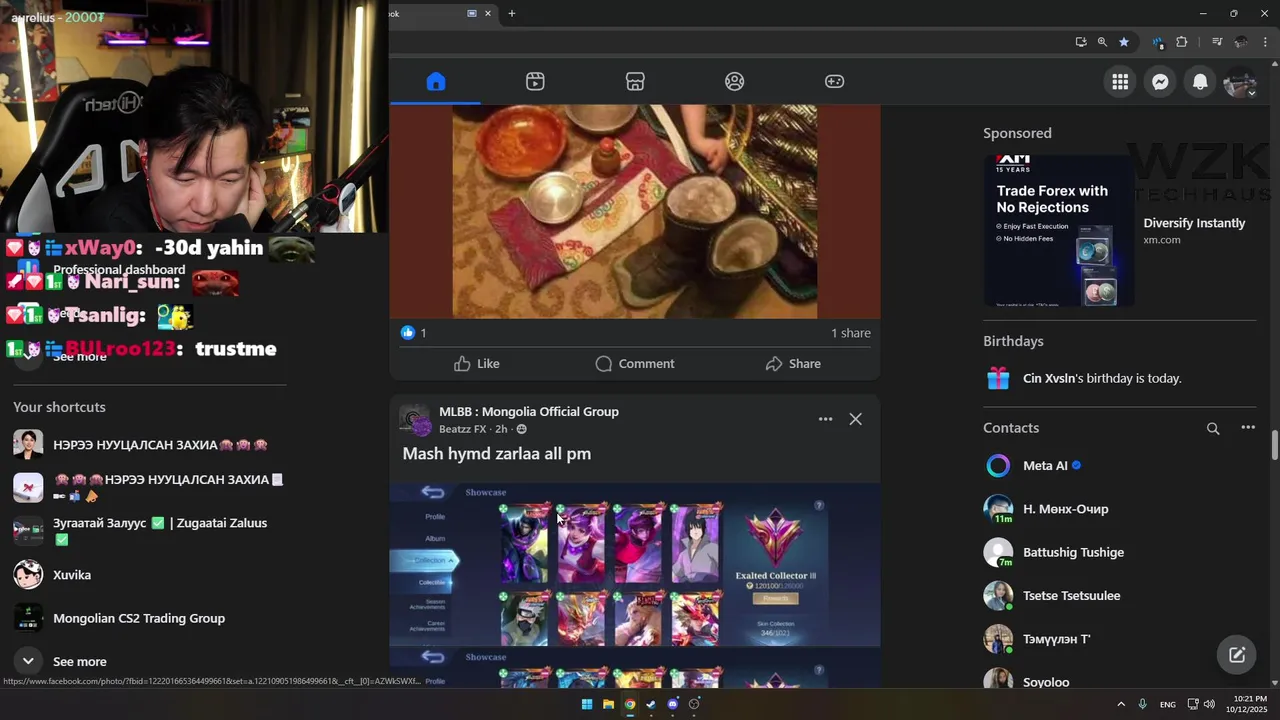1280x720 pixels.
Task: Open the Windows Start button
Action: pyautogui.click(x=587, y=704)
